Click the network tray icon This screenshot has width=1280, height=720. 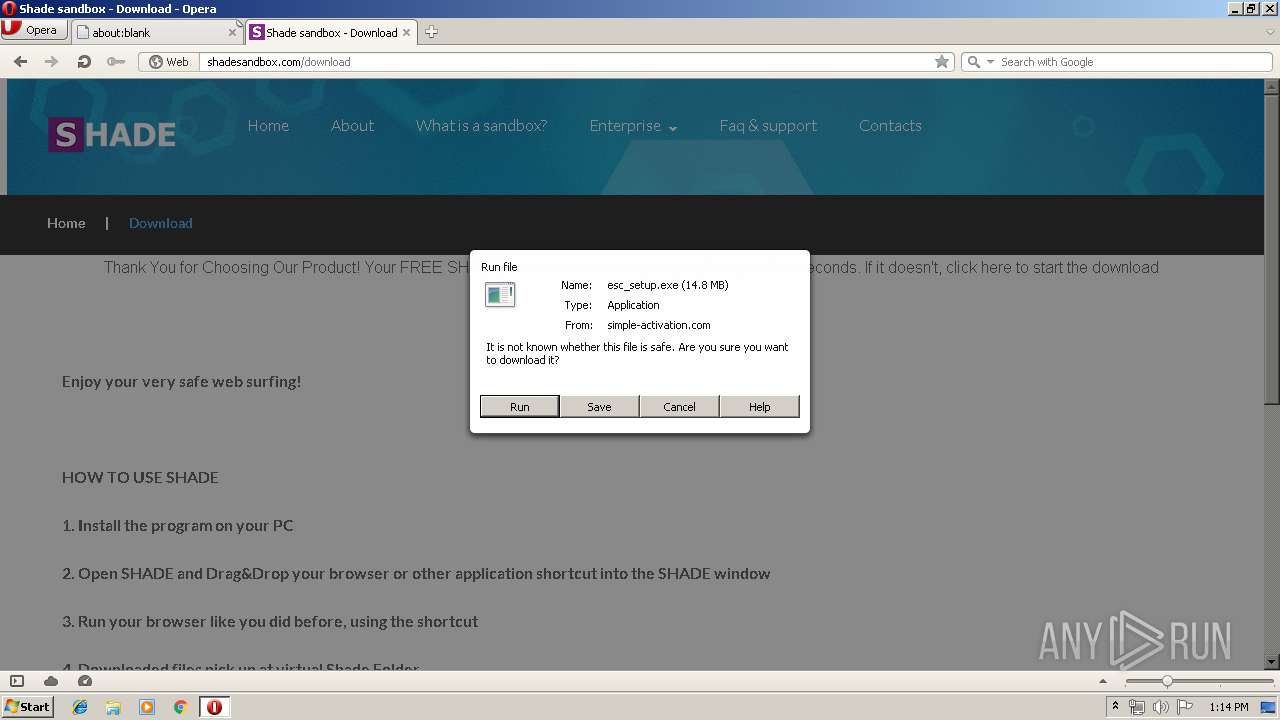coord(1137,707)
